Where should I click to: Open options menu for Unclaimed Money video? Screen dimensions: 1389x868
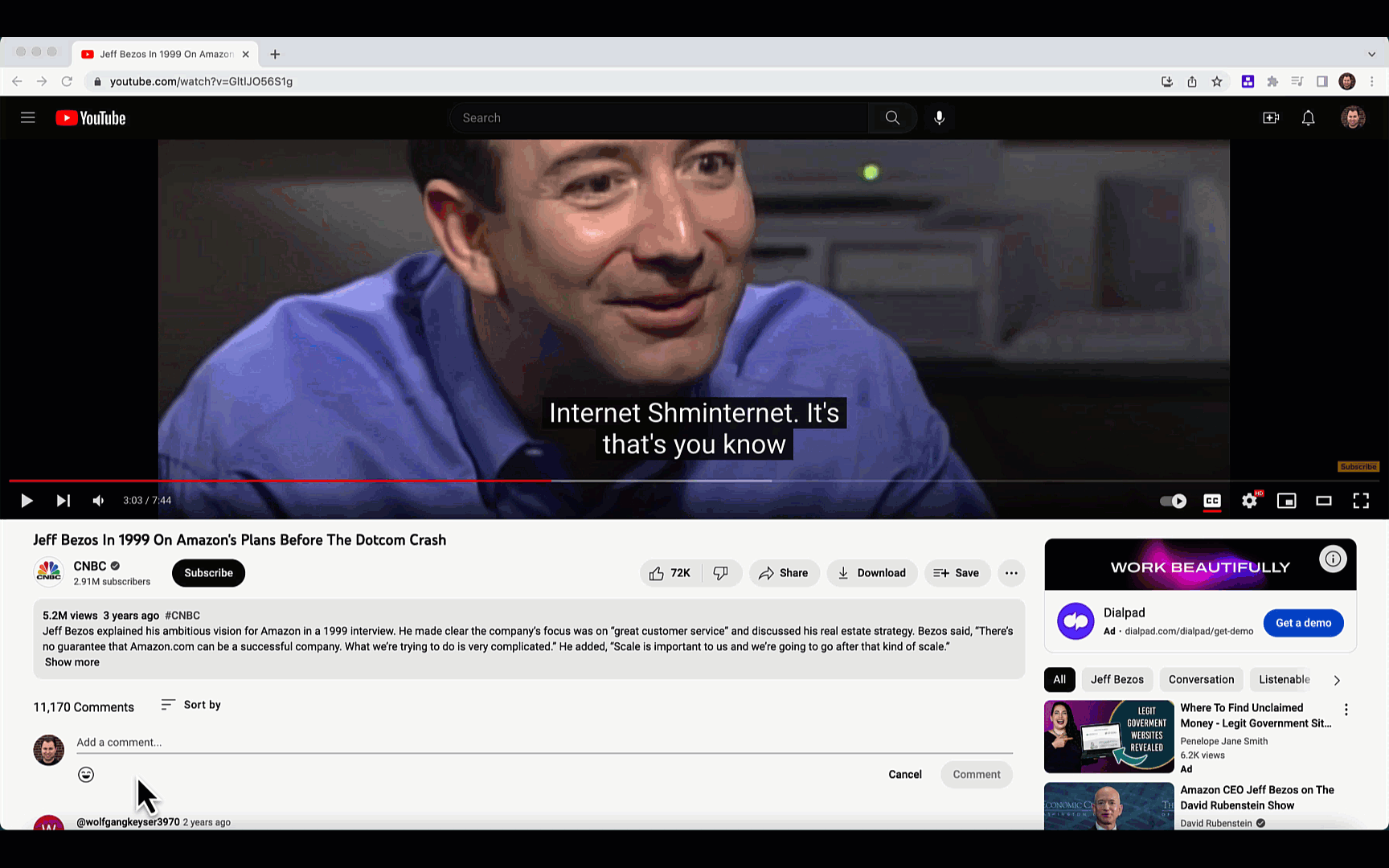point(1346,710)
